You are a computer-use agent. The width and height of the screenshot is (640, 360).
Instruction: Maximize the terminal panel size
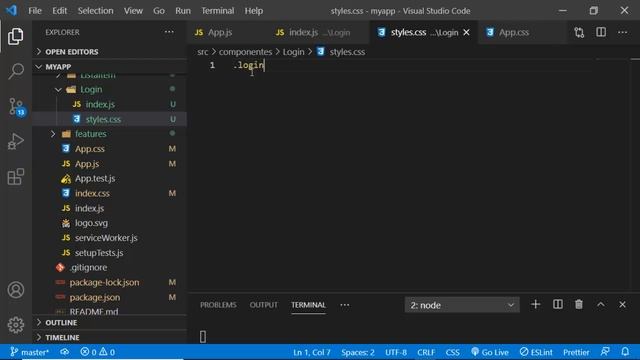601,304
